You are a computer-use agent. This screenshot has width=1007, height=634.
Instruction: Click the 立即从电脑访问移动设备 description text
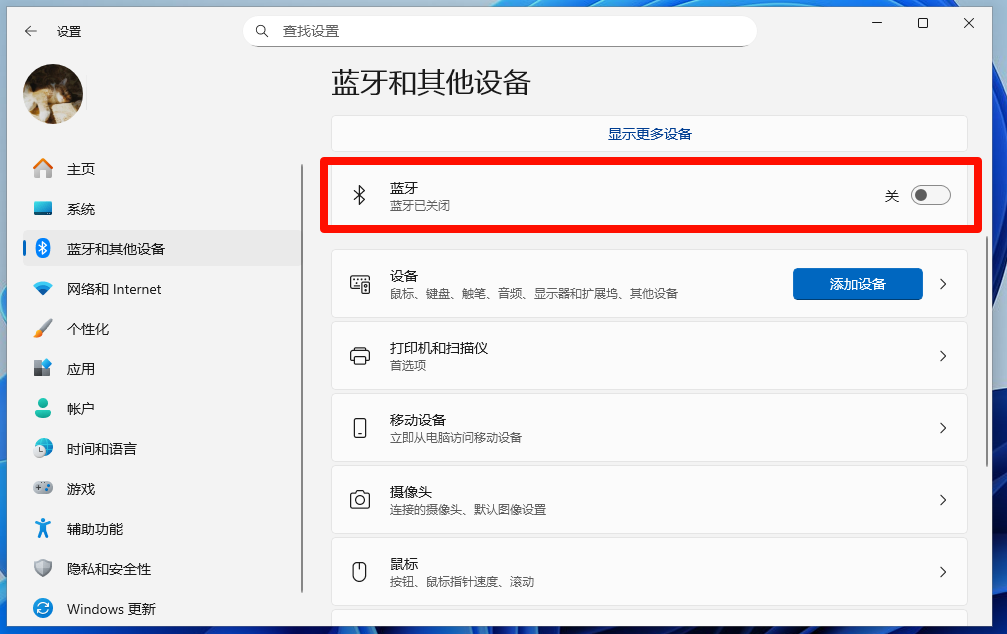click(x=455, y=437)
